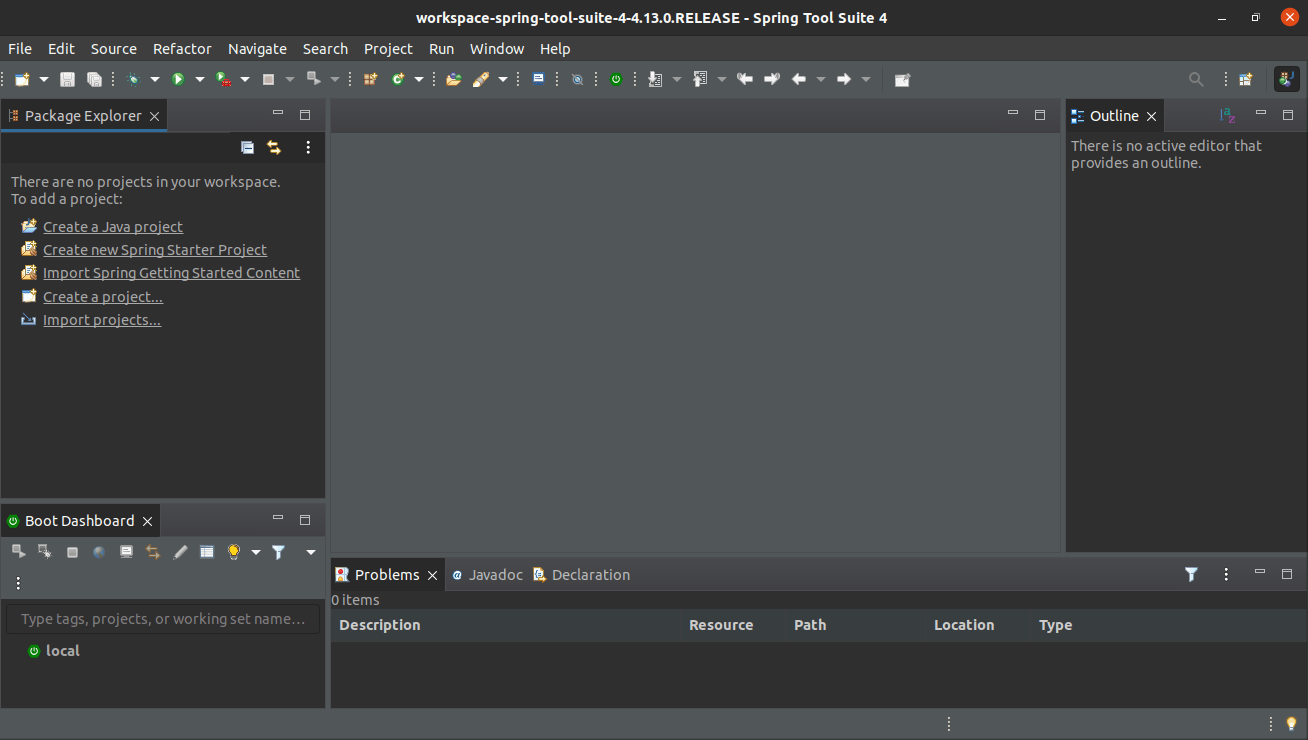Toggle Sort in Outline view
The height and width of the screenshot is (740, 1308).
[1228, 116]
